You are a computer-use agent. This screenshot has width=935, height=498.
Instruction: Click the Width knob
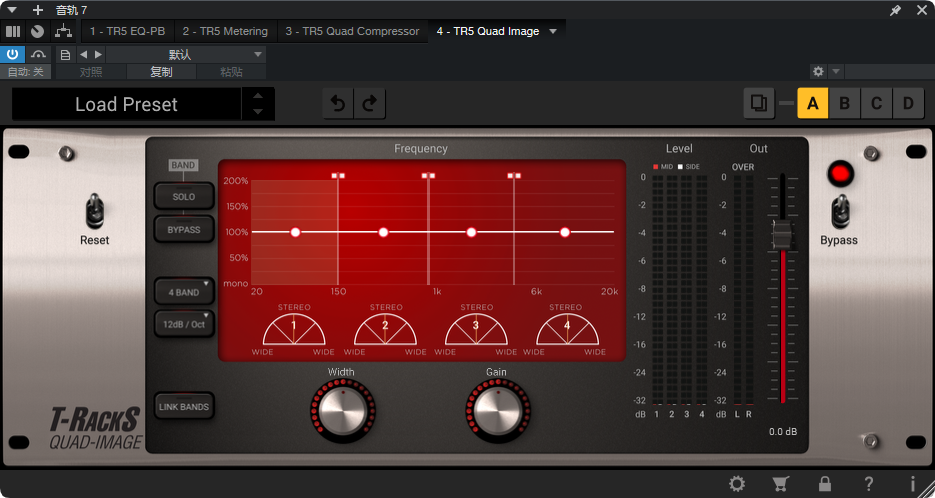[x=343, y=410]
